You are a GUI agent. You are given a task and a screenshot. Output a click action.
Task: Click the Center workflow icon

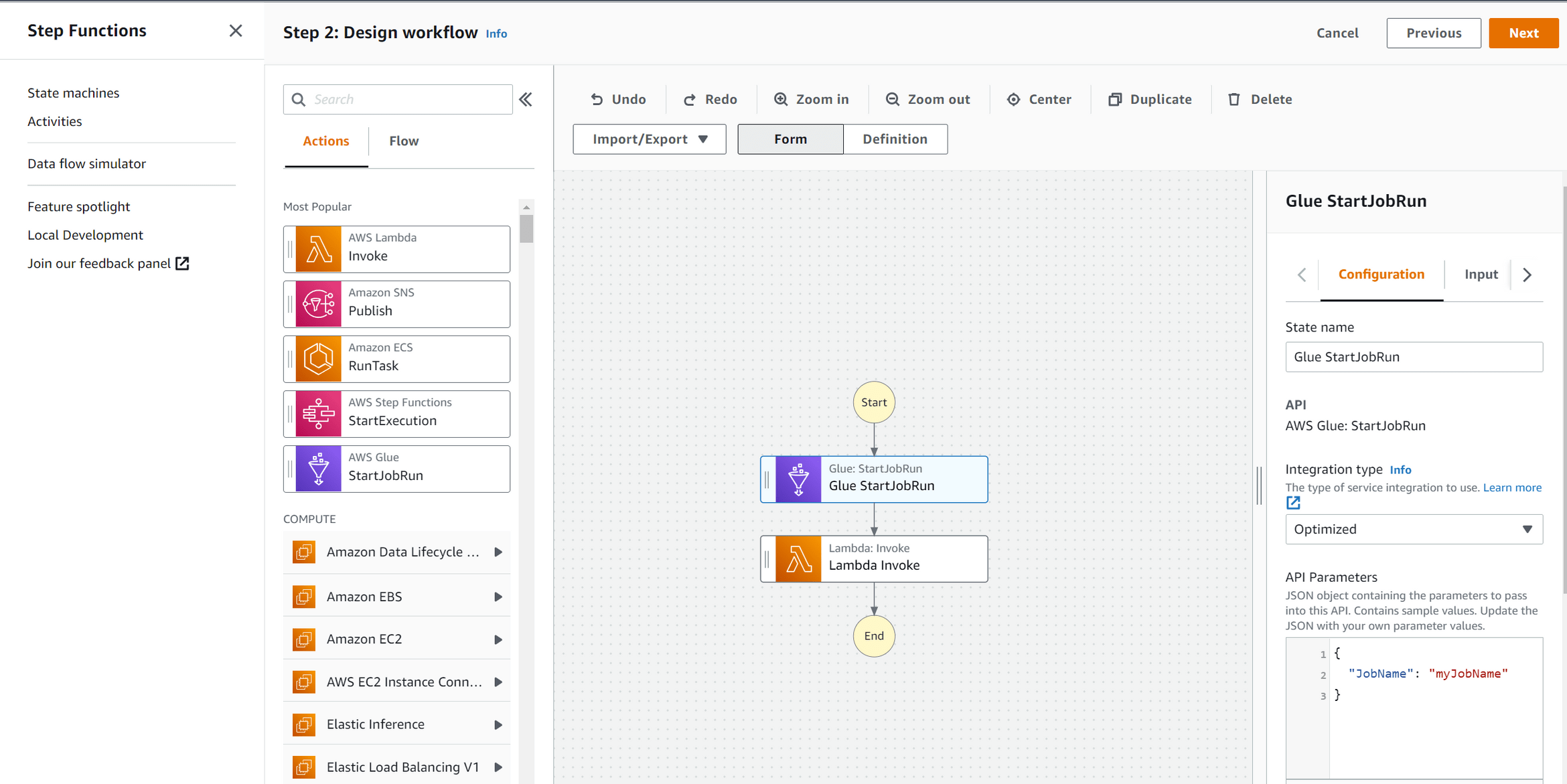point(1013,98)
